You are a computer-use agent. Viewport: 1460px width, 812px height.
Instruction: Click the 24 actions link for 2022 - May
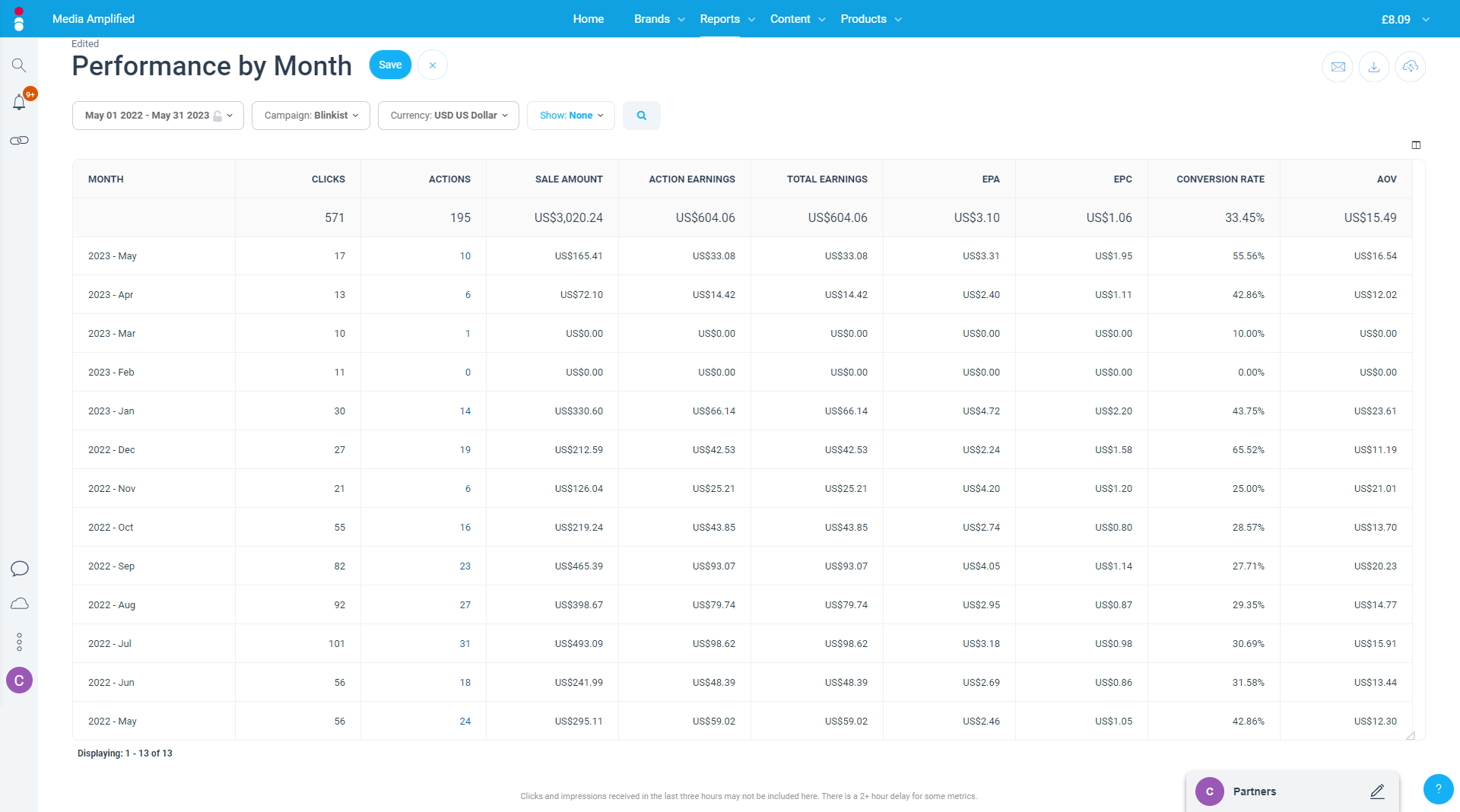pyautogui.click(x=465, y=722)
